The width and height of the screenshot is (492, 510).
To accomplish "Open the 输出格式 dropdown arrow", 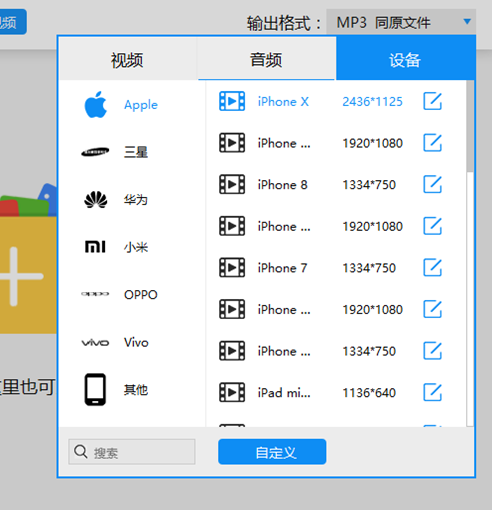I will click(467, 22).
